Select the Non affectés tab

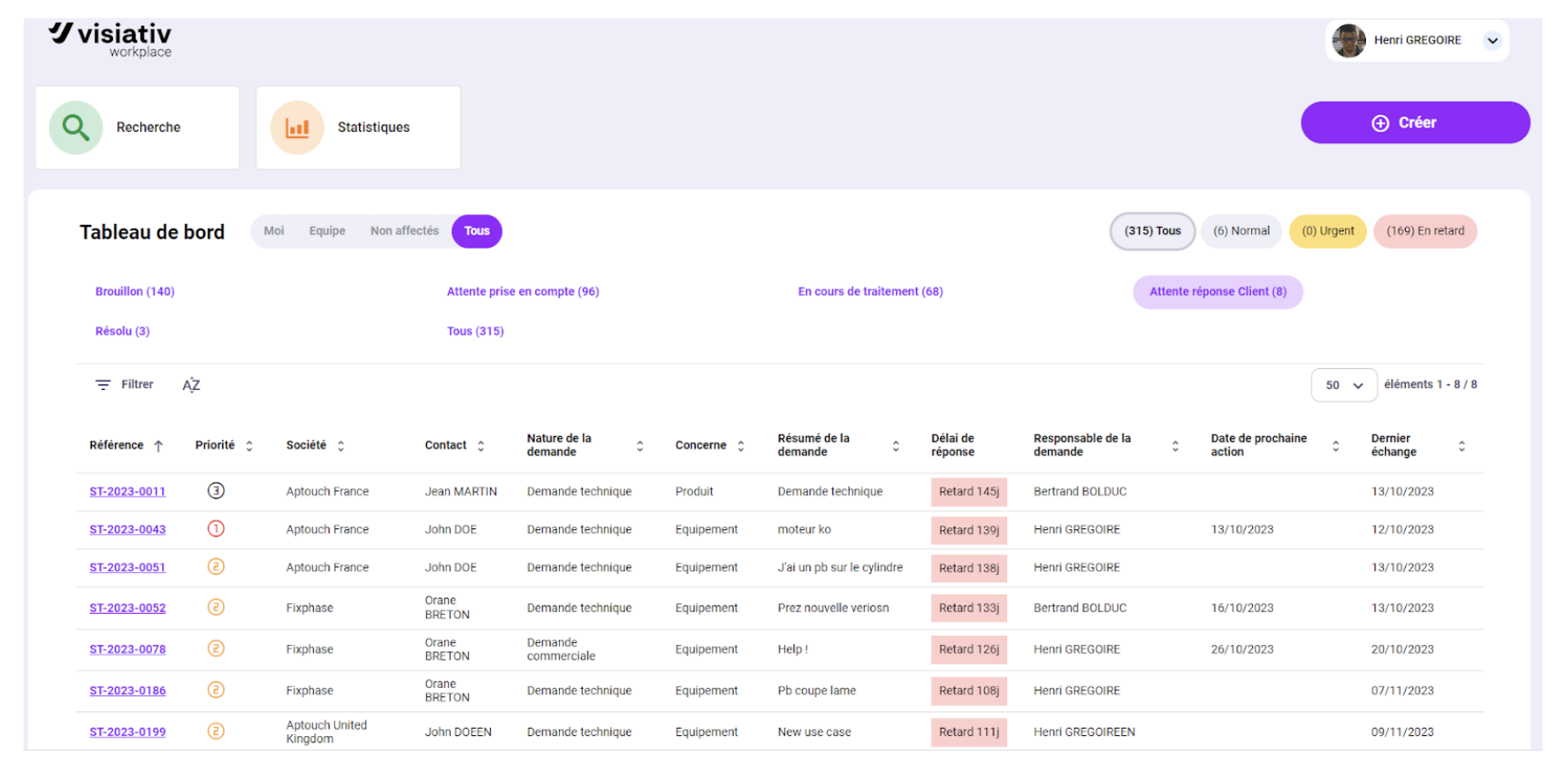click(x=404, y=231)
